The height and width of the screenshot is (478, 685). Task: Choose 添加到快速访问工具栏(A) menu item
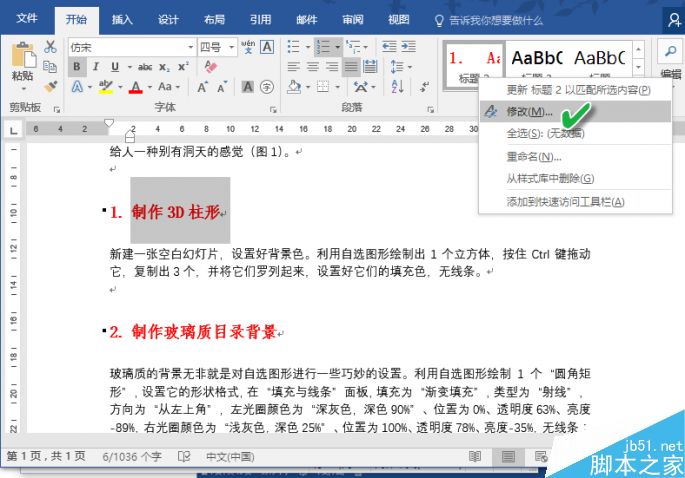click(x=575, y=201)
